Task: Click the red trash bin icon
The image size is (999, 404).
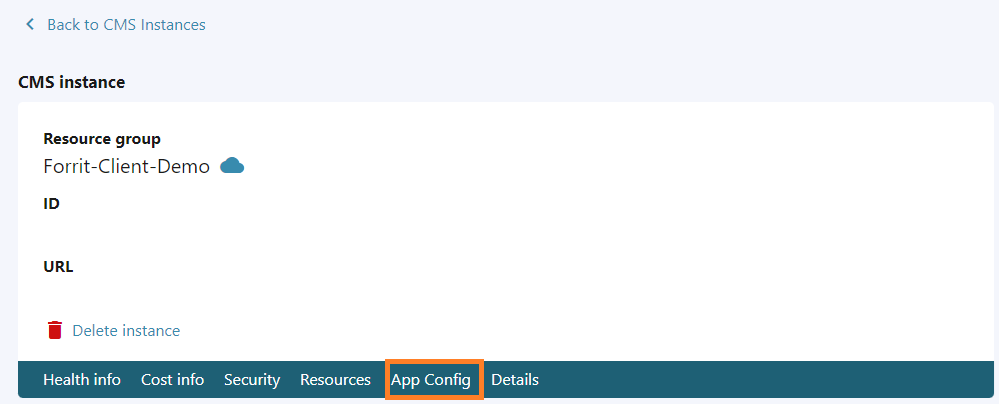Action: point(55,330)
